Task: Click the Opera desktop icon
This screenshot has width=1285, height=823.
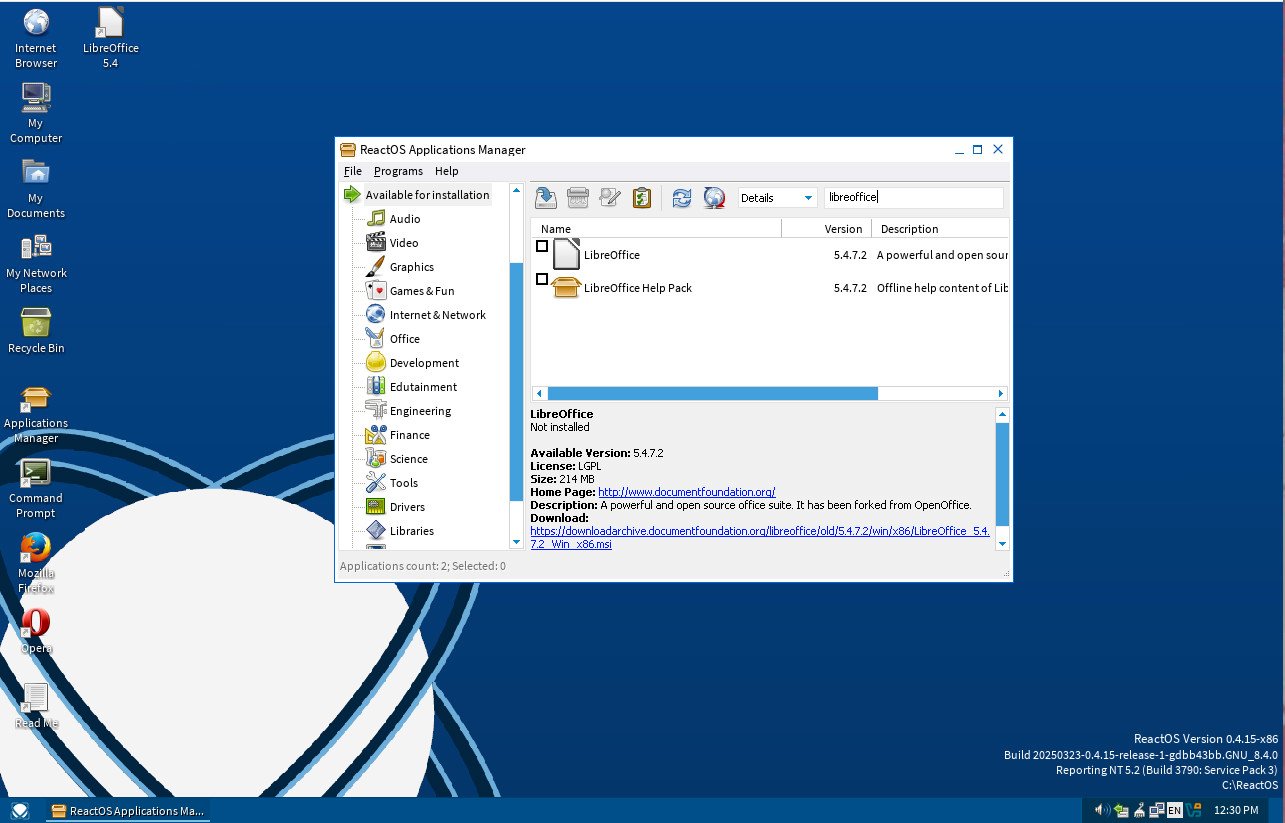Action: pos(36,630)
